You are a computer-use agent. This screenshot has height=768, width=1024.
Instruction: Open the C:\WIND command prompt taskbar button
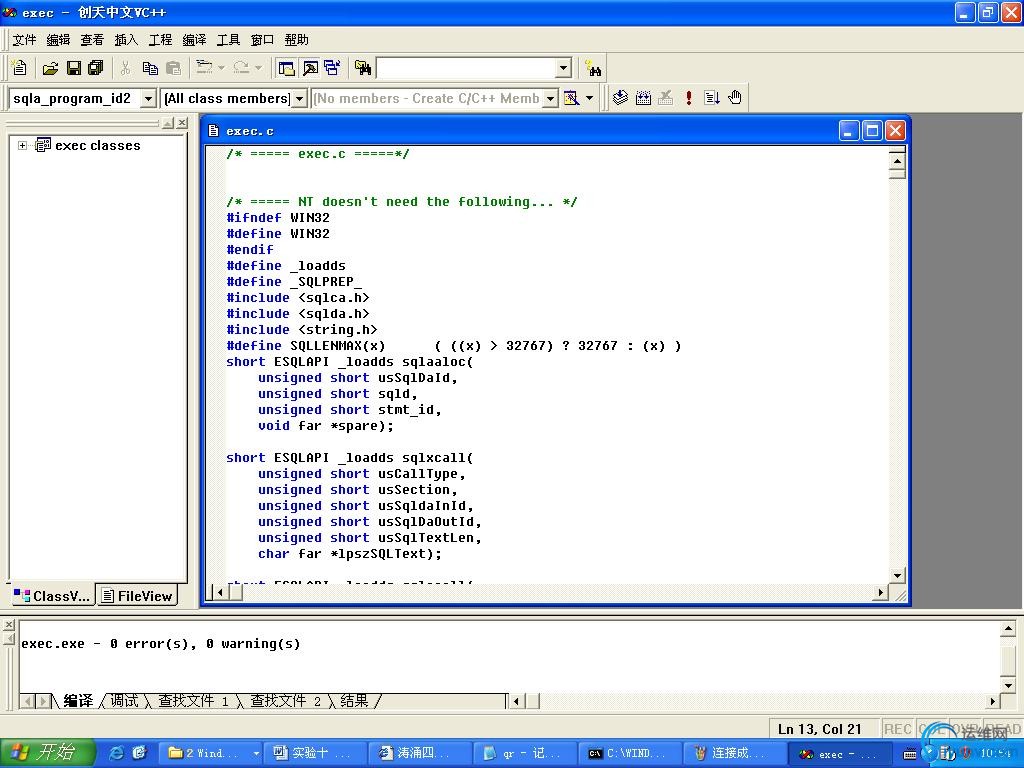click(x=630, y=753)
